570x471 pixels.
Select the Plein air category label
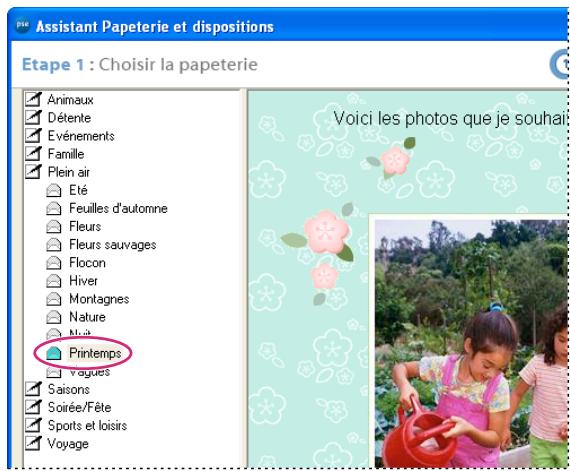(x=69, y=172)
